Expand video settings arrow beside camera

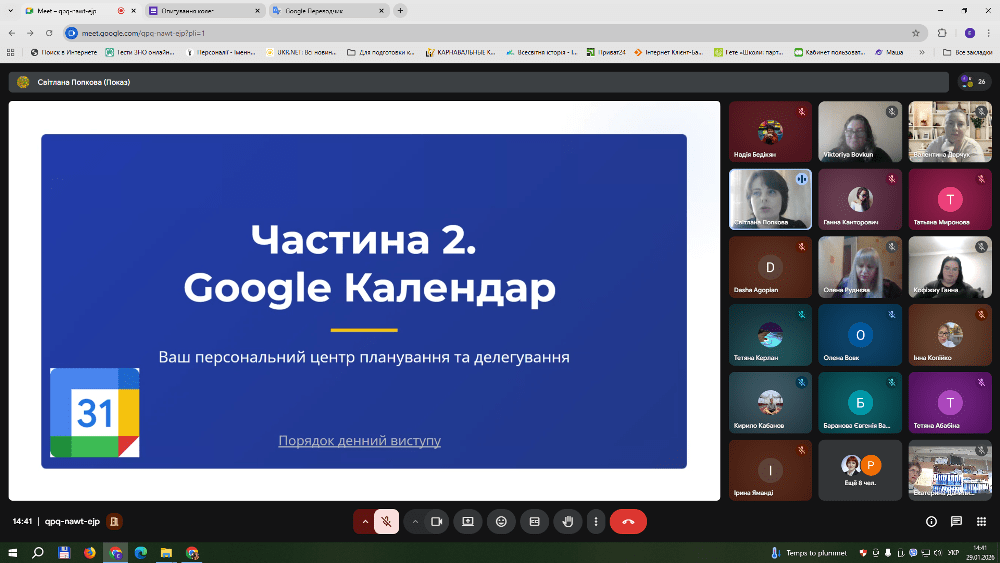pos(415,521)
